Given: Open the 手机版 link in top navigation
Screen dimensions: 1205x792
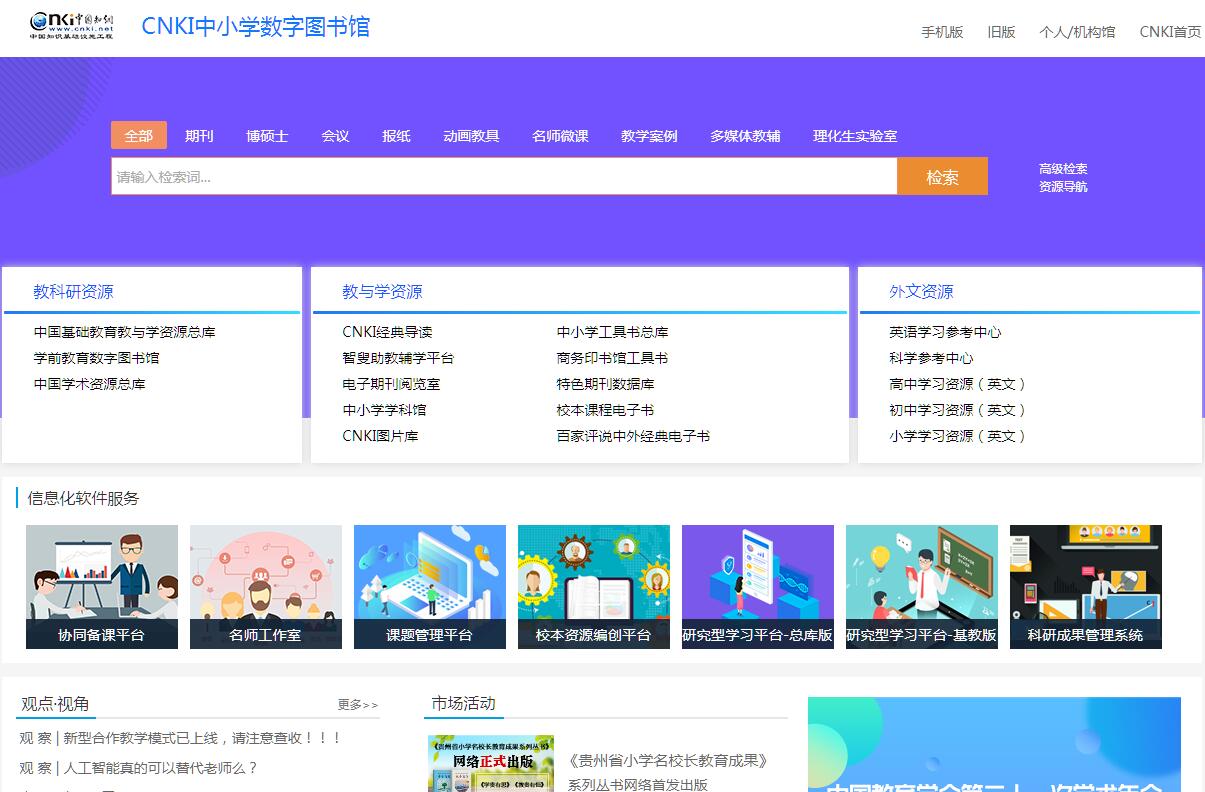Looking at the screenshot, I should pos(942,32).
